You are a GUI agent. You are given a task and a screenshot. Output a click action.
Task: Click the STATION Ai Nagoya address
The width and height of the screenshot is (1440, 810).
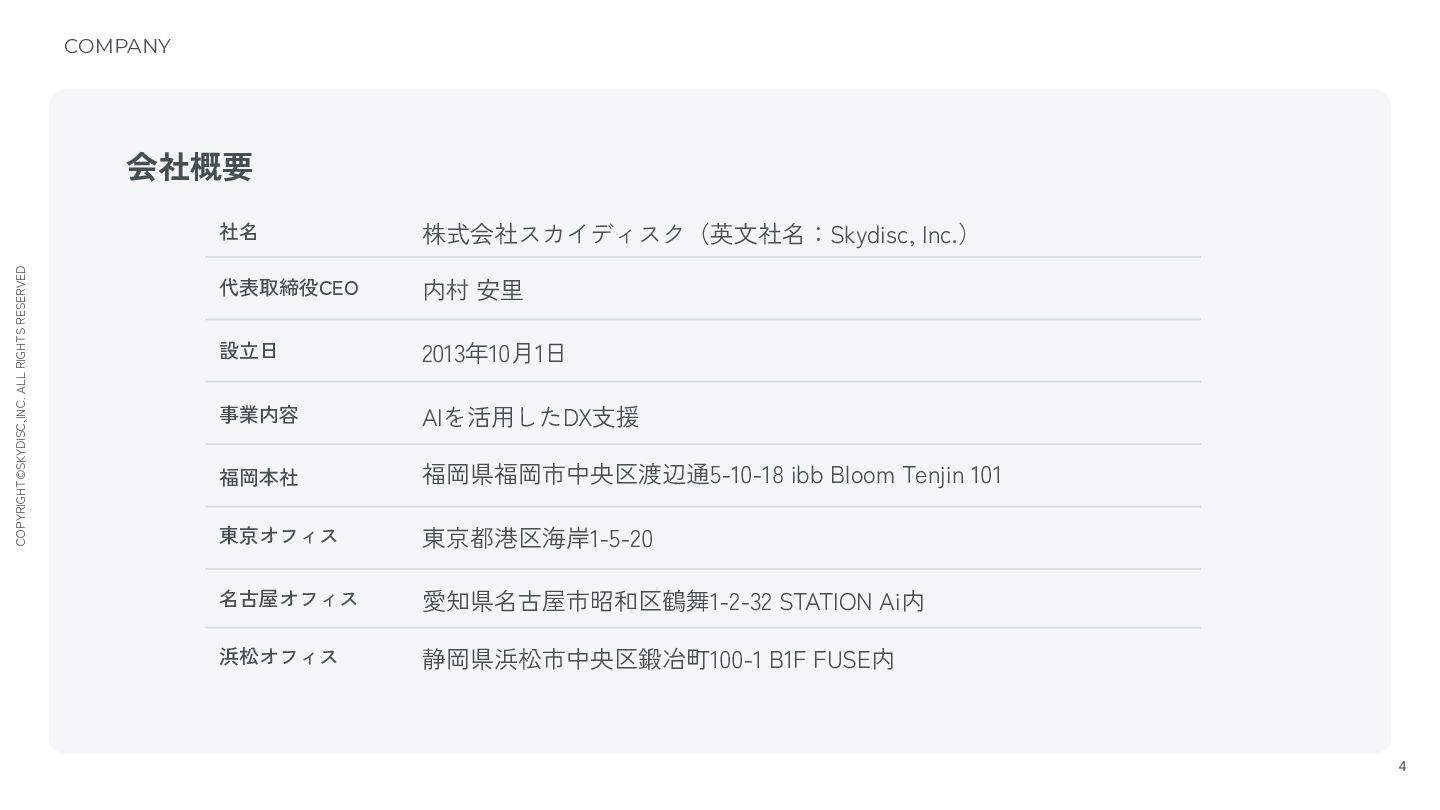tap(673, 602)
